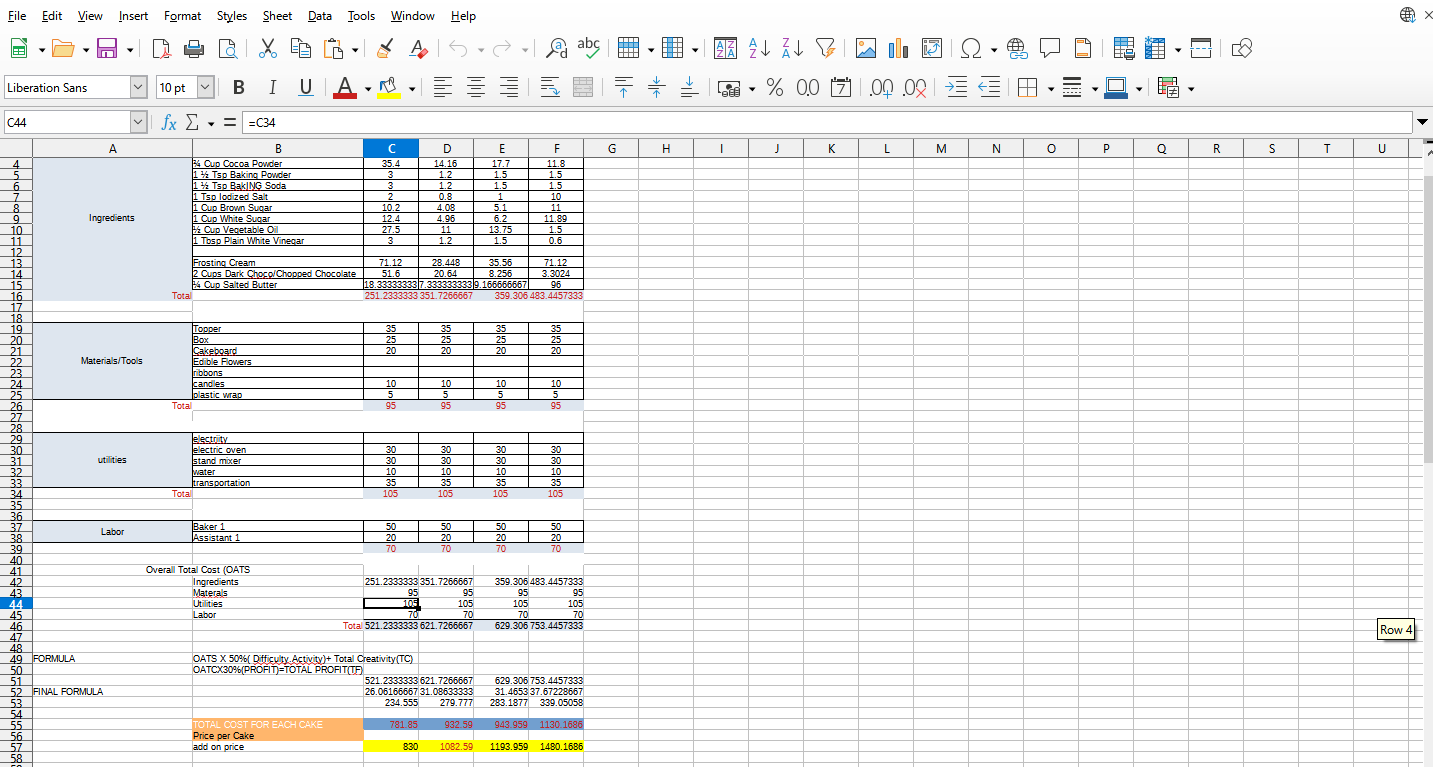
Task: Toggle wrap text in cell
Action: coord(550,88)
